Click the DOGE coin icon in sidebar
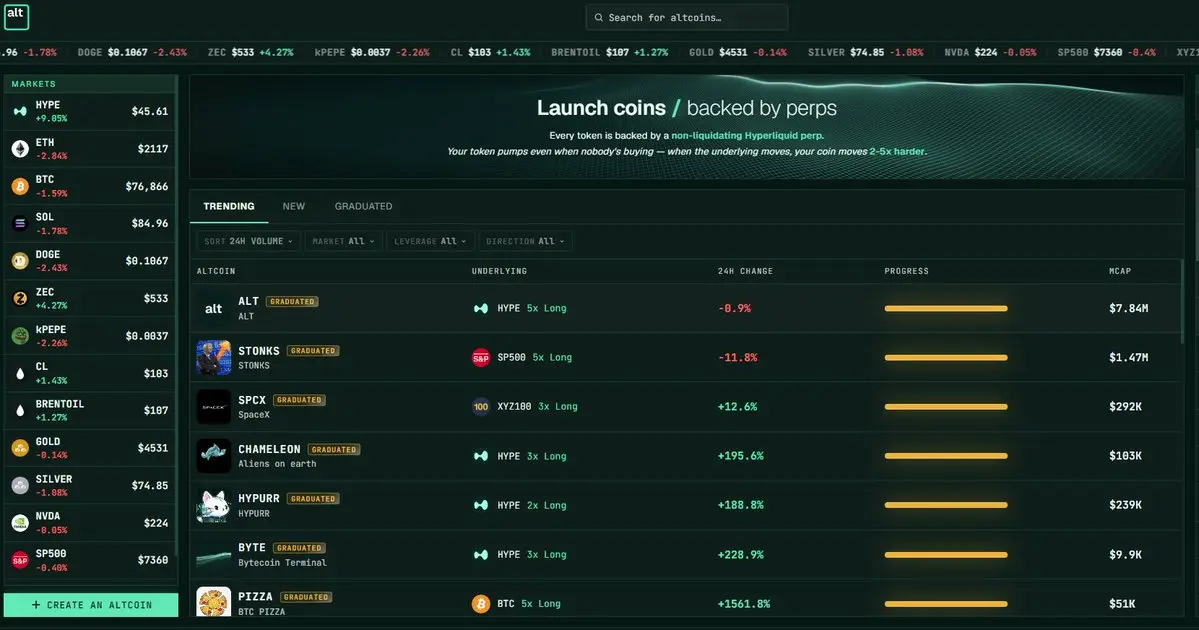The image size is (1199, 630). pos(20,261)
